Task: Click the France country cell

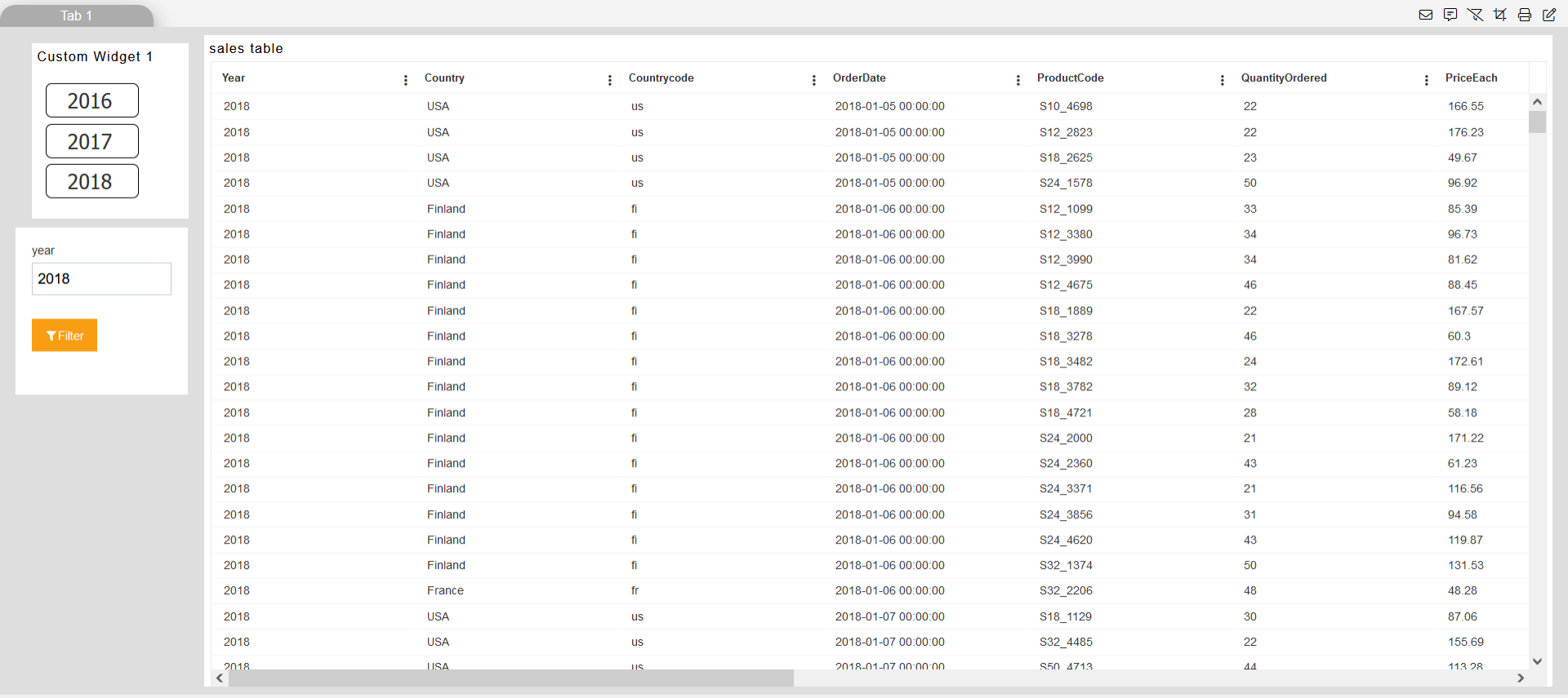Action: (x=445, y=590)
